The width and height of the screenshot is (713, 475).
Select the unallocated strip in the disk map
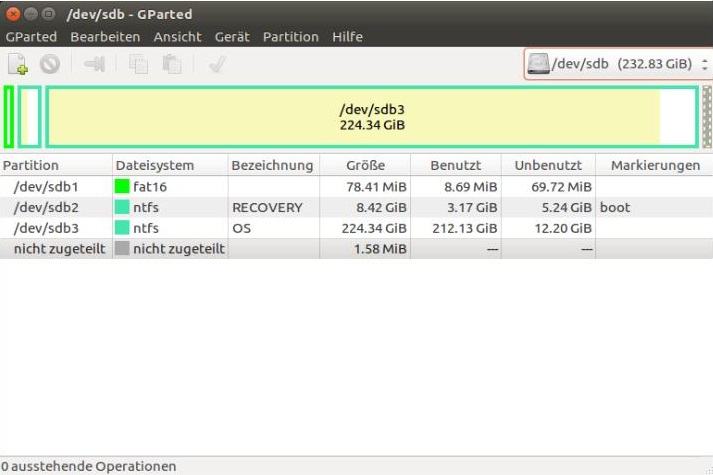707,117
